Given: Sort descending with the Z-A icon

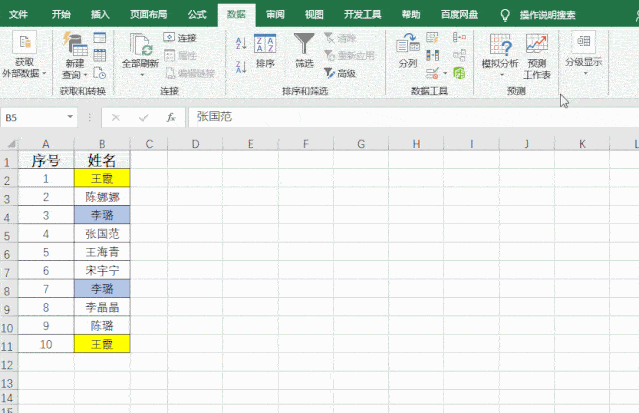Looking at the screenshot, I should 241,66.
